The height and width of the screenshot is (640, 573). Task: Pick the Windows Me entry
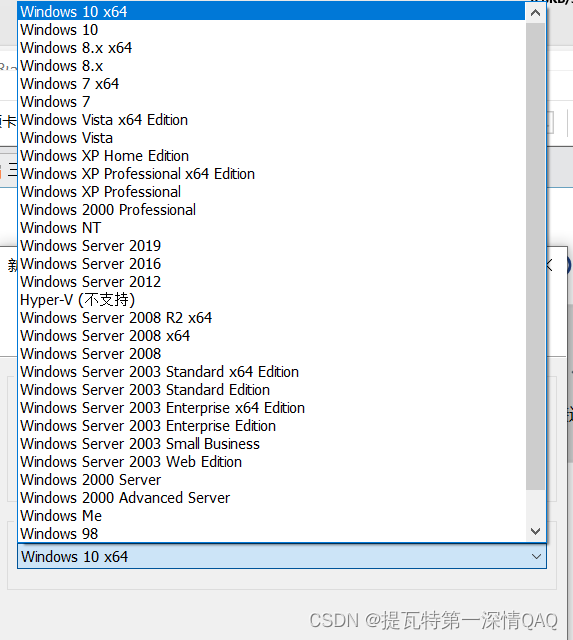click(271, 516)
